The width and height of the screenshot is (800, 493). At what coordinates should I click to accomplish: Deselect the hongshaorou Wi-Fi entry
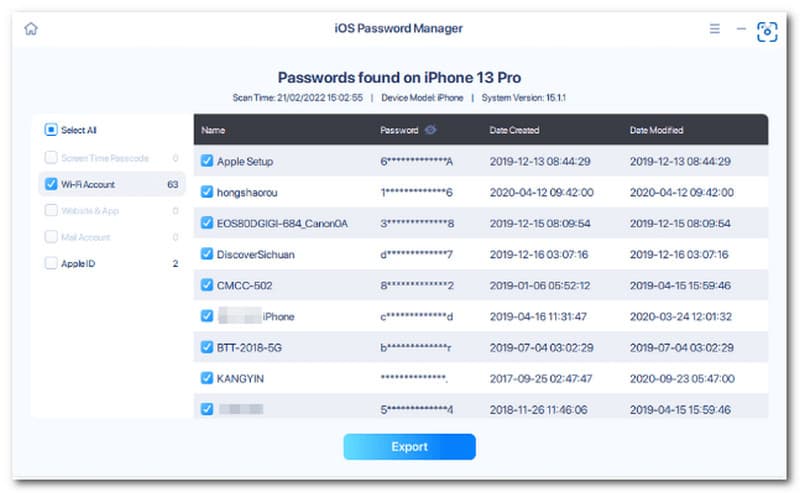pyautogui.click(x=207, y=192)
